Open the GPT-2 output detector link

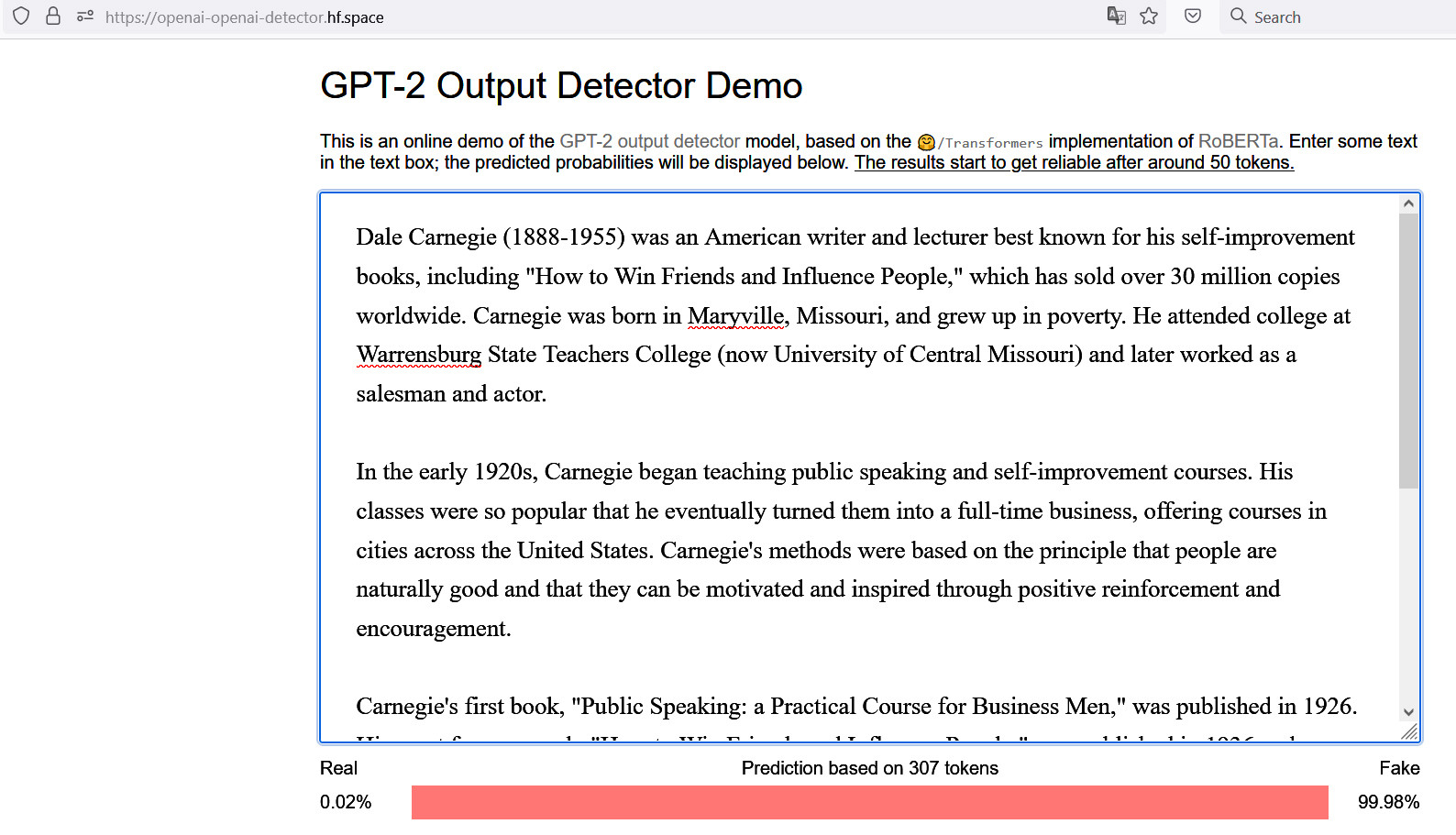point(649,141)
